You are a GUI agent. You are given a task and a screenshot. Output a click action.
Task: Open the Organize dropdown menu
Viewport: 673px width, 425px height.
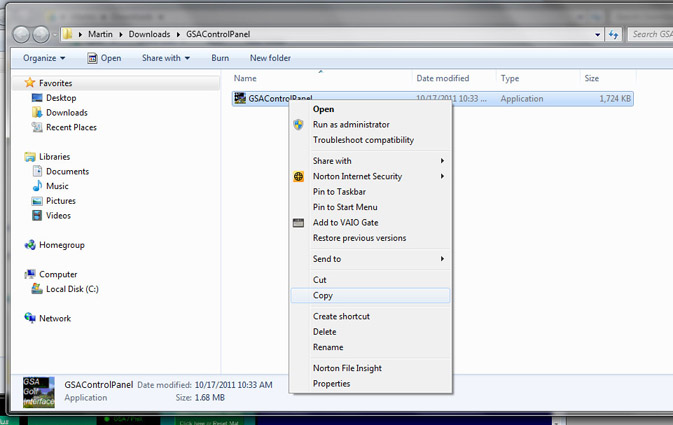coord(44,58)
